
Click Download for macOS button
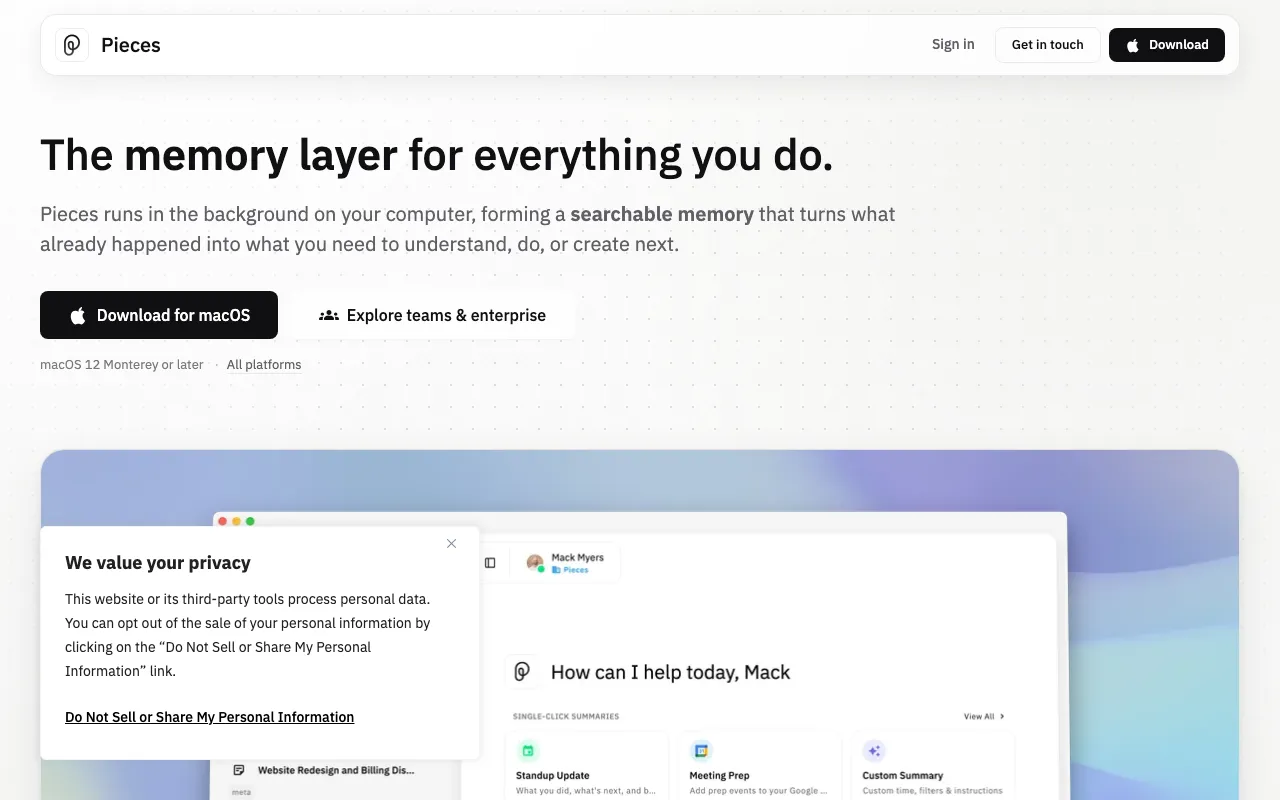(159, 315)
